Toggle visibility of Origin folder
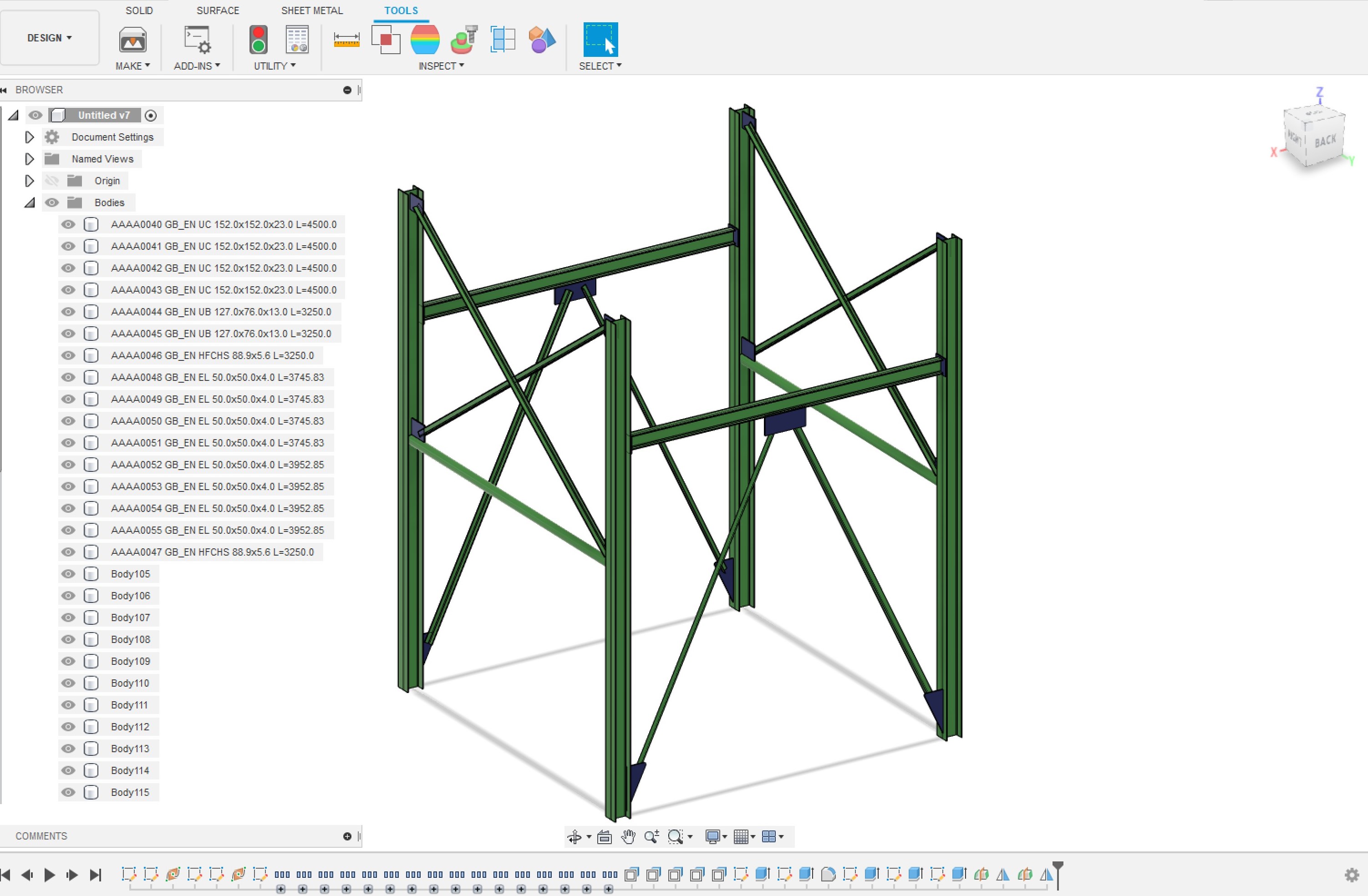The height and width of the screenshot is (896, 1368). [x=52, y=181]
